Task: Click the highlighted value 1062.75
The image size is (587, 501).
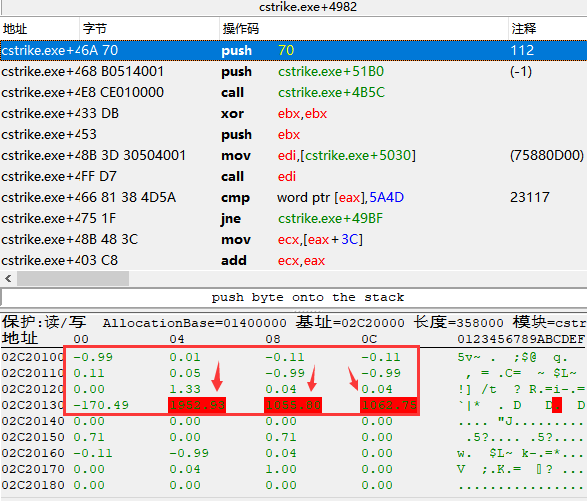Action: pos(389,405)
